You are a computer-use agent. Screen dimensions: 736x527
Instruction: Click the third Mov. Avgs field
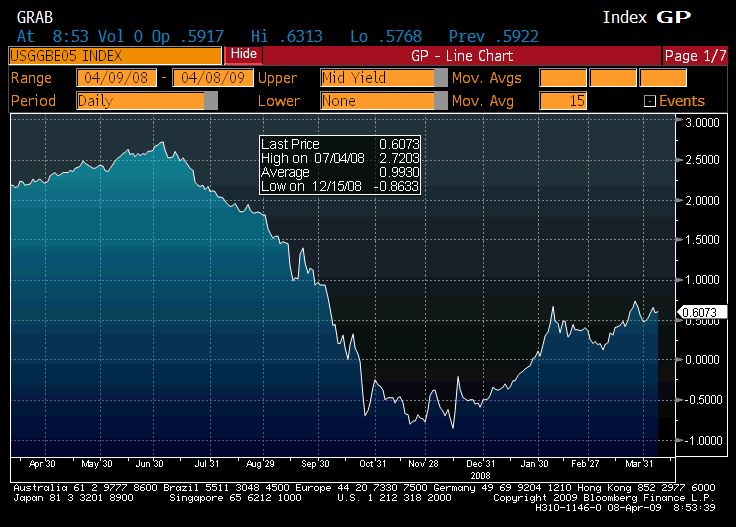tap(662, 78)
